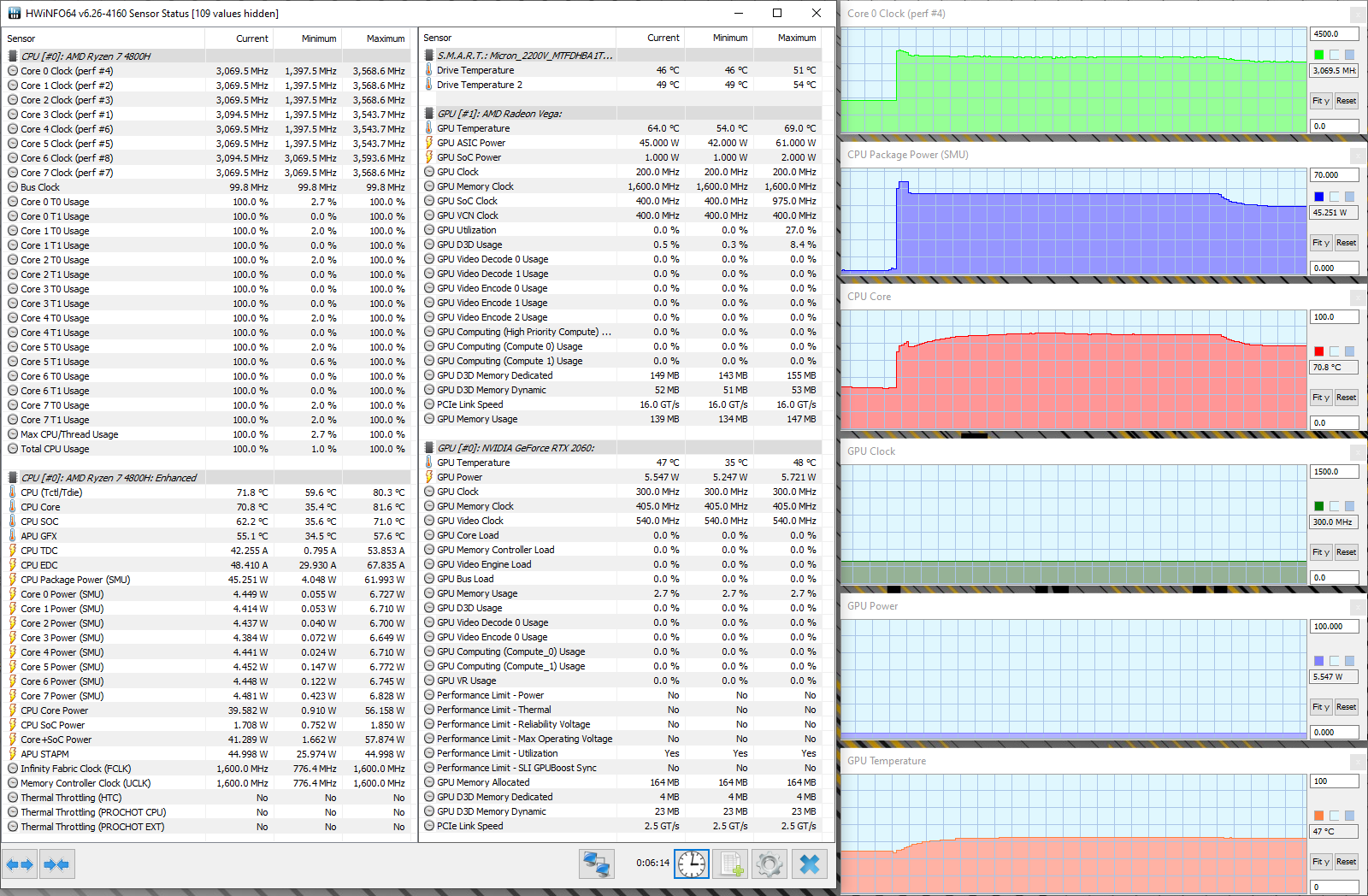
Task: Close sensors with the blue X icon
Action: (x=809, y=864)
